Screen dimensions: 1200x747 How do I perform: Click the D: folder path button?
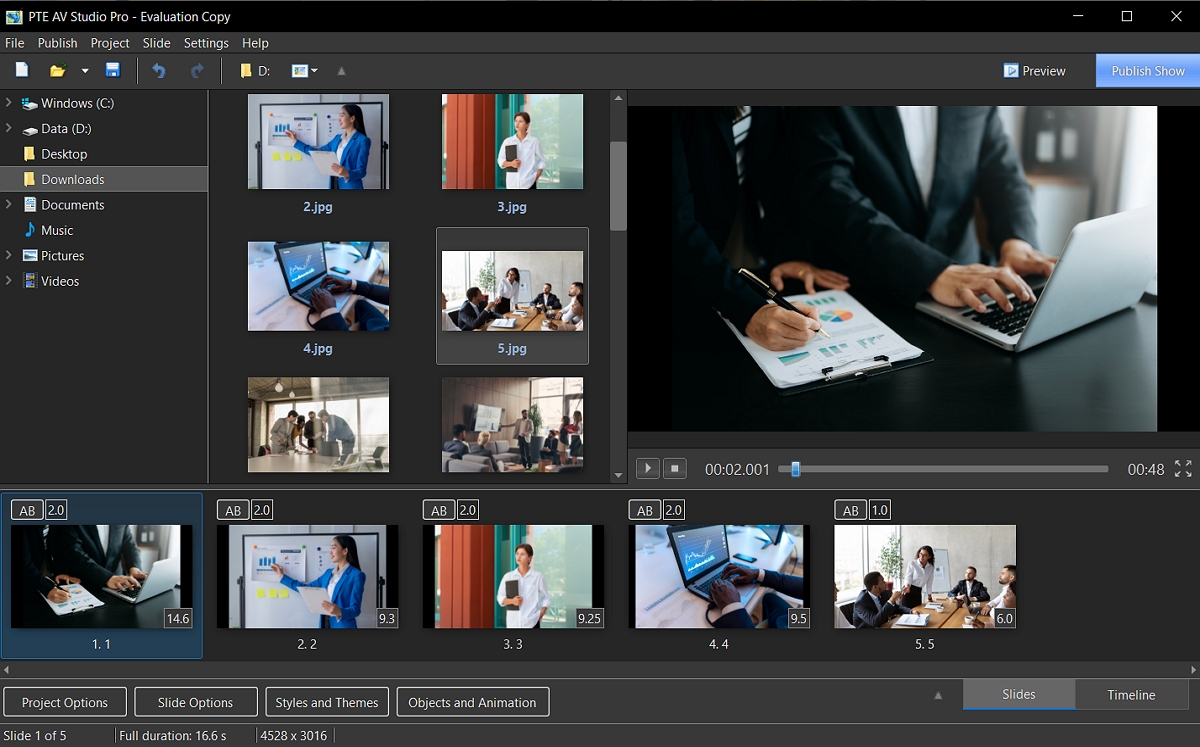(256, 71)
